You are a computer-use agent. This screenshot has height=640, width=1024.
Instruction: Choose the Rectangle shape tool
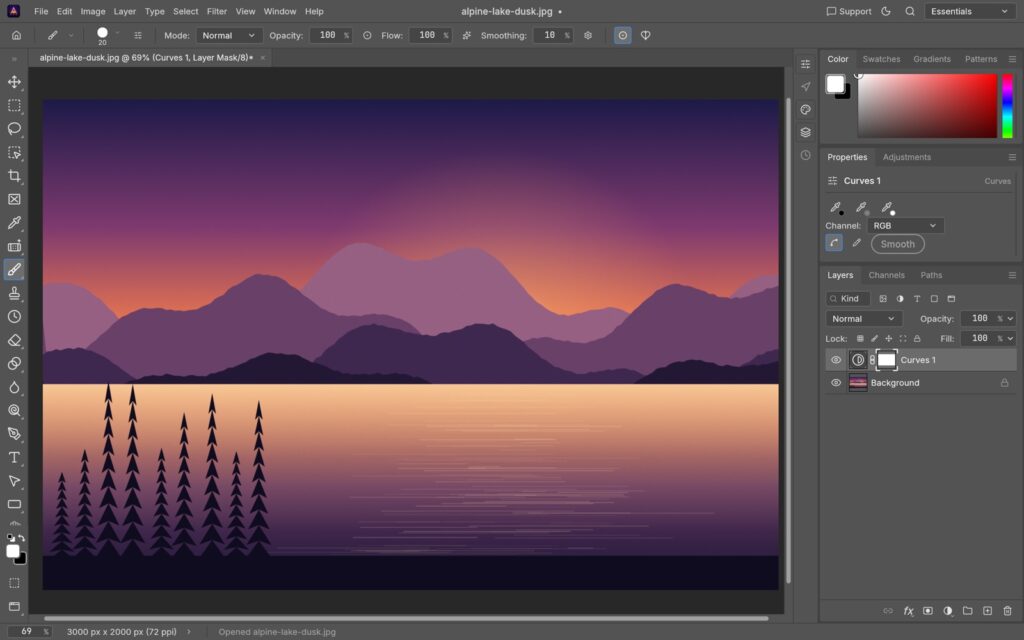14,504
